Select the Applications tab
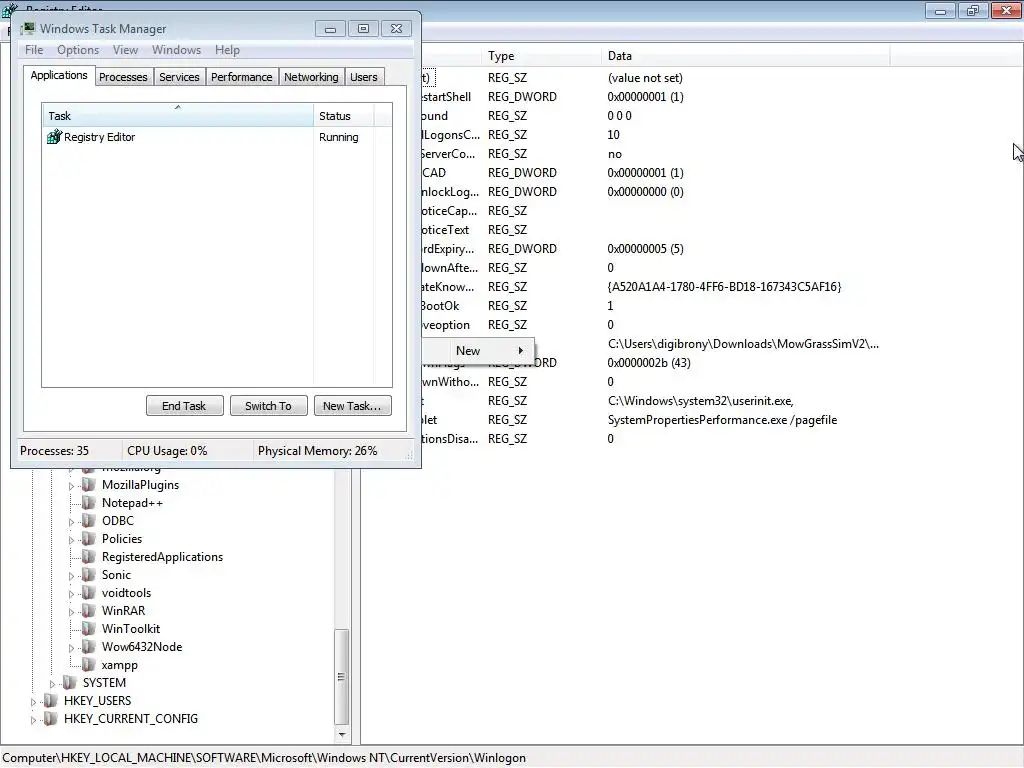The image size is (1024, 768). pyautogui.click(x=59, y=75)
